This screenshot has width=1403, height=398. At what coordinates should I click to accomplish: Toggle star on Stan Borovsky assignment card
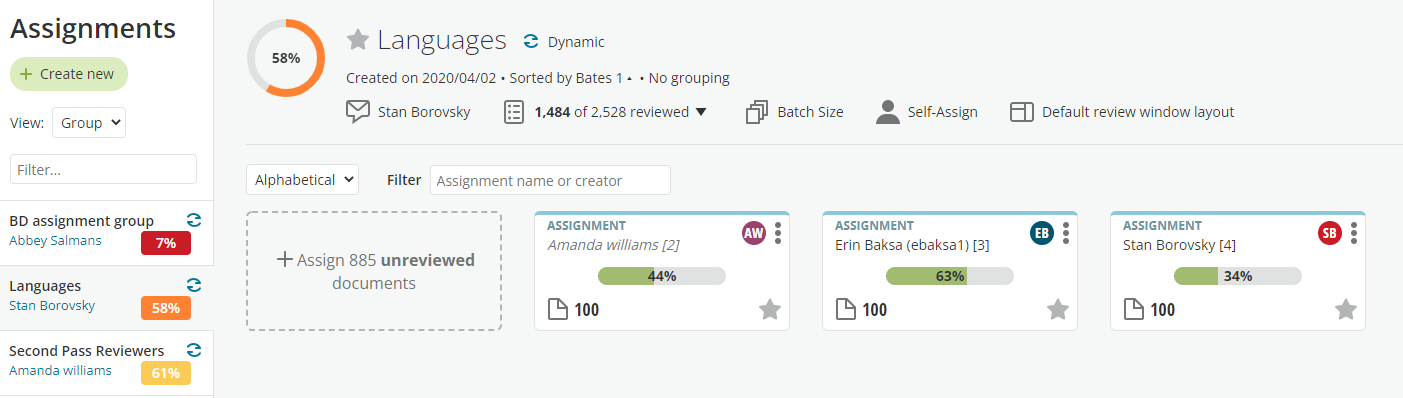[x=1345, y=310]
